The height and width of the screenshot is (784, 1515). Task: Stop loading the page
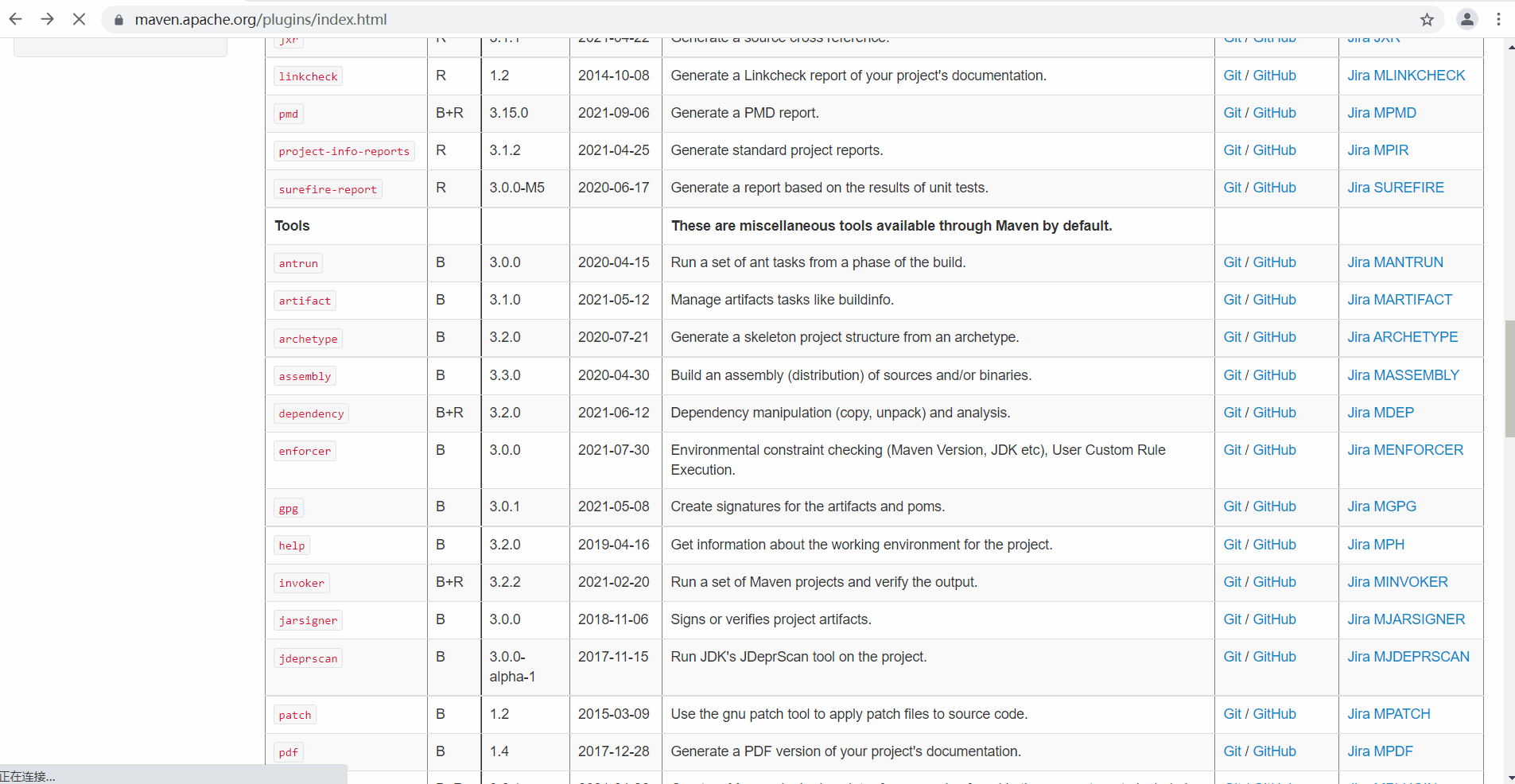79,19
